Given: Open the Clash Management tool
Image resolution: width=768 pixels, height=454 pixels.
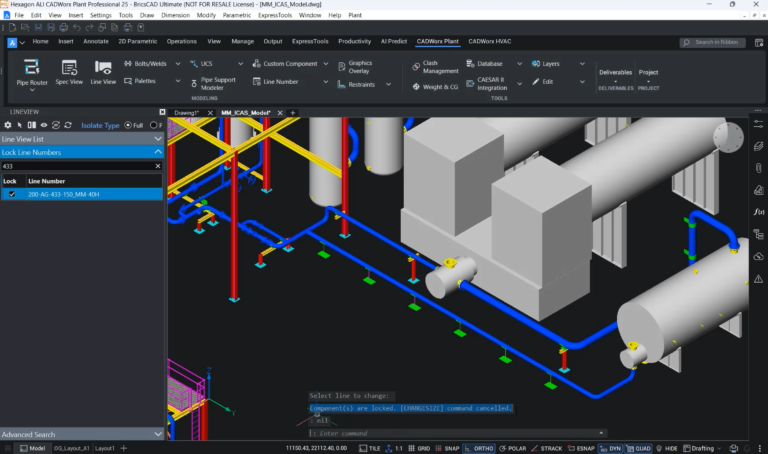Looking at the screenshot, I should [x=435, y=67].
